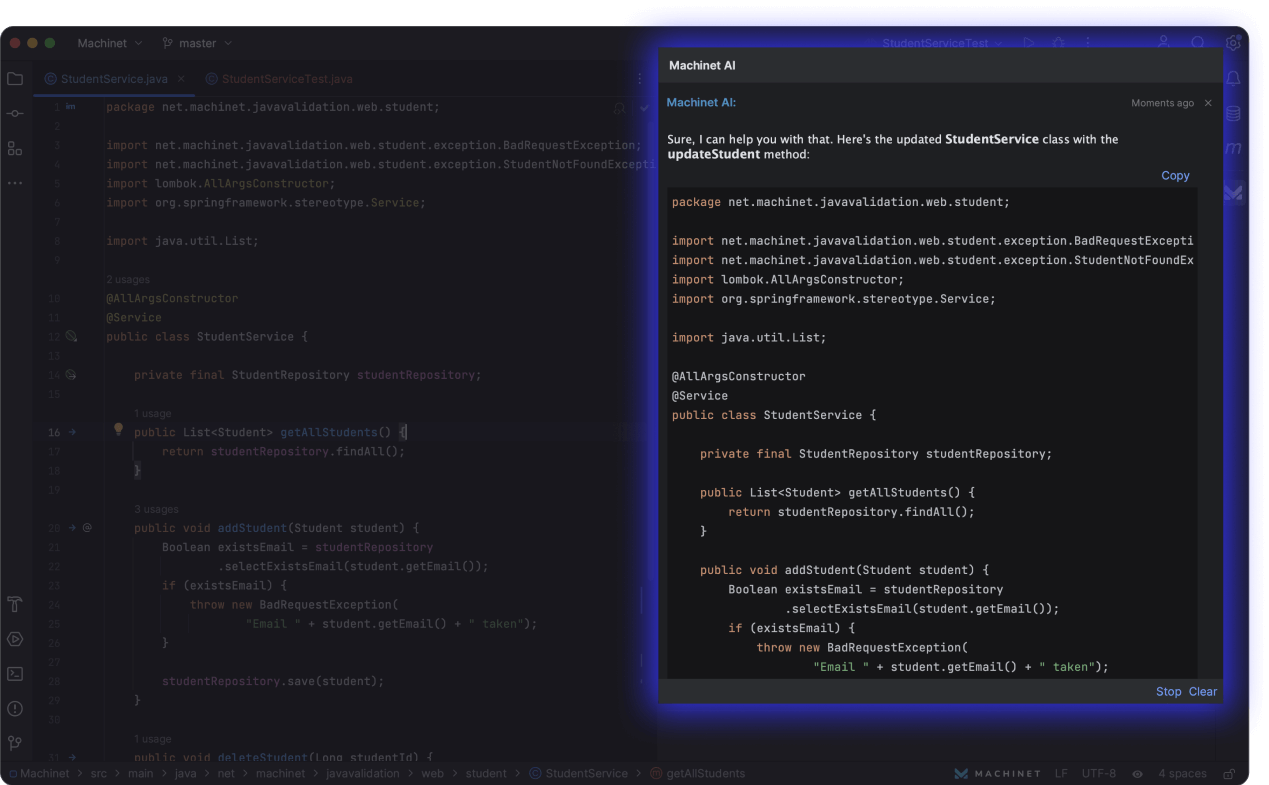Select the StudentService.java tab
1269x785 pixels.
tap(113, 79)
